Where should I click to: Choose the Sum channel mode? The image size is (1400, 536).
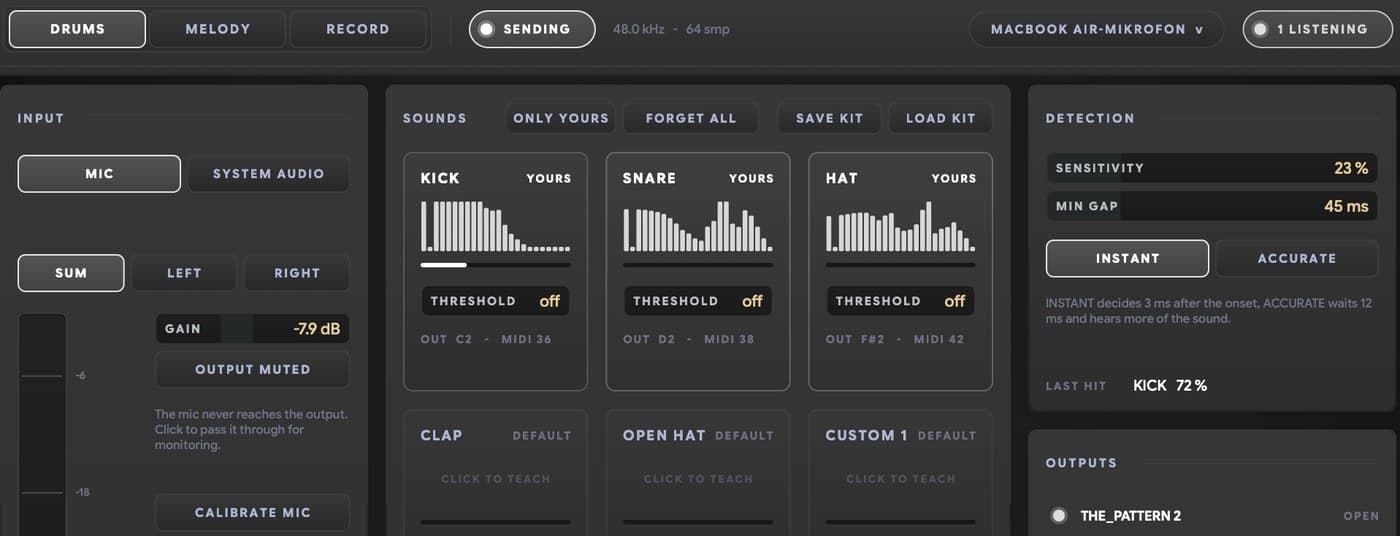coord(71,273)
